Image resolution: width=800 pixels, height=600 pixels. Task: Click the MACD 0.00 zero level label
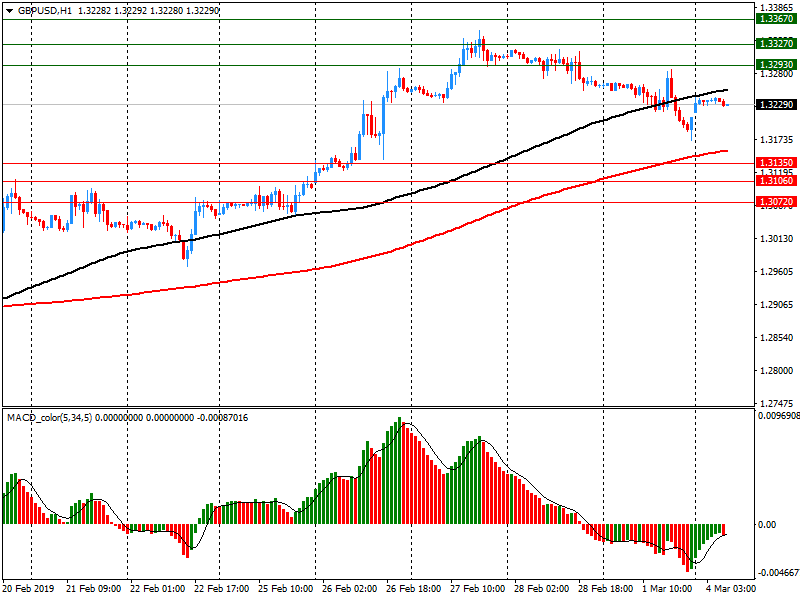tap(767, 525)
